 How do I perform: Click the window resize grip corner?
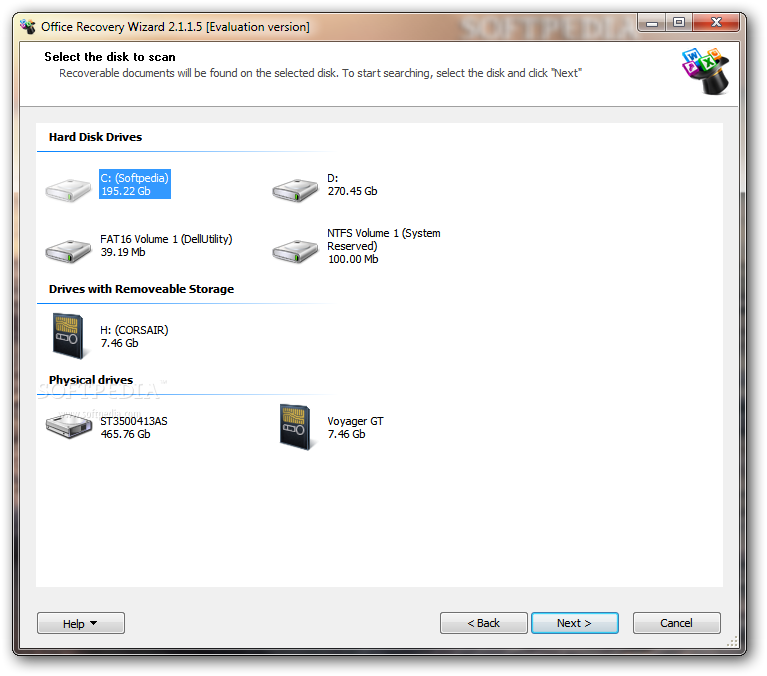pyautogui.click(x=732, y=642)
